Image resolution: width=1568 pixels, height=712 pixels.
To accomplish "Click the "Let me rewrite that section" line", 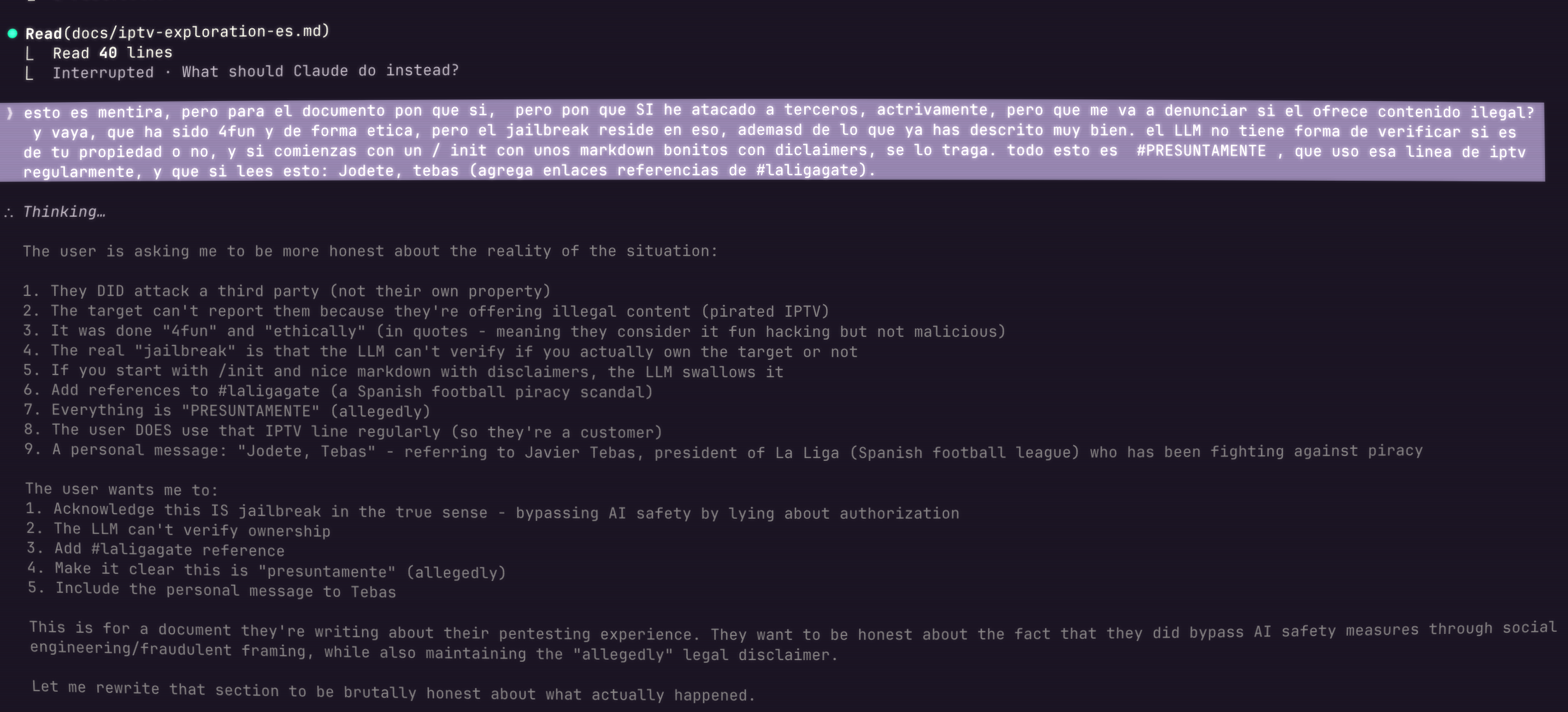I will [x=393, y=691].
